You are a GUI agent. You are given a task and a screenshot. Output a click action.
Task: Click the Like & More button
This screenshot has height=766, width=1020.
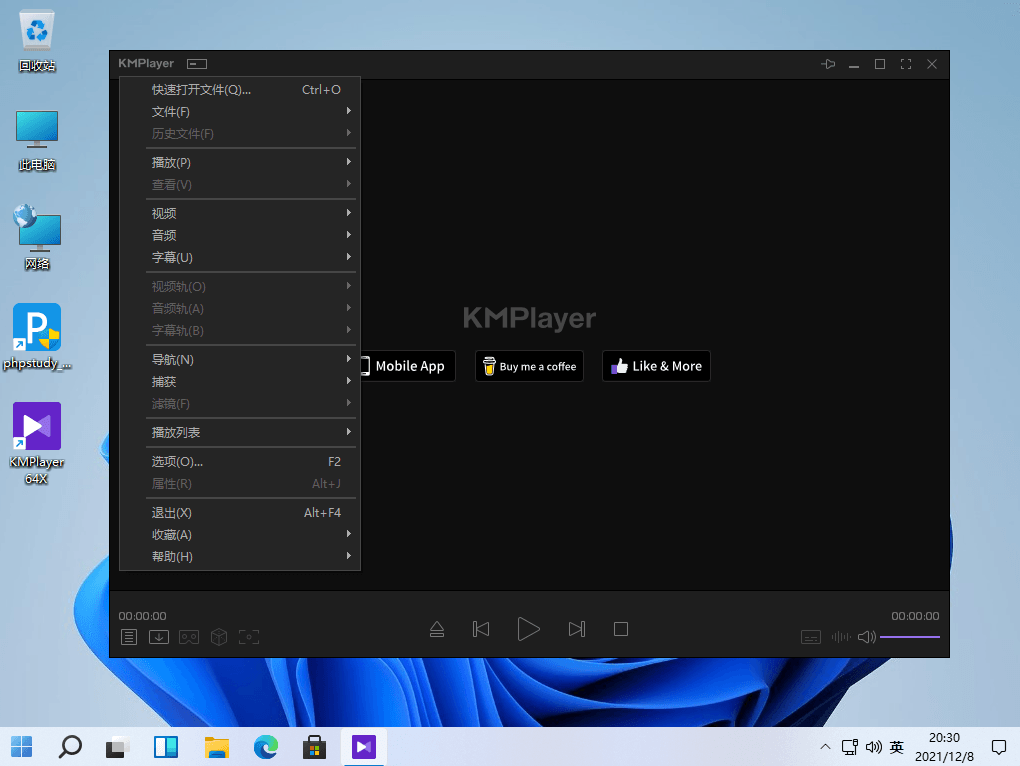point(656,366)
